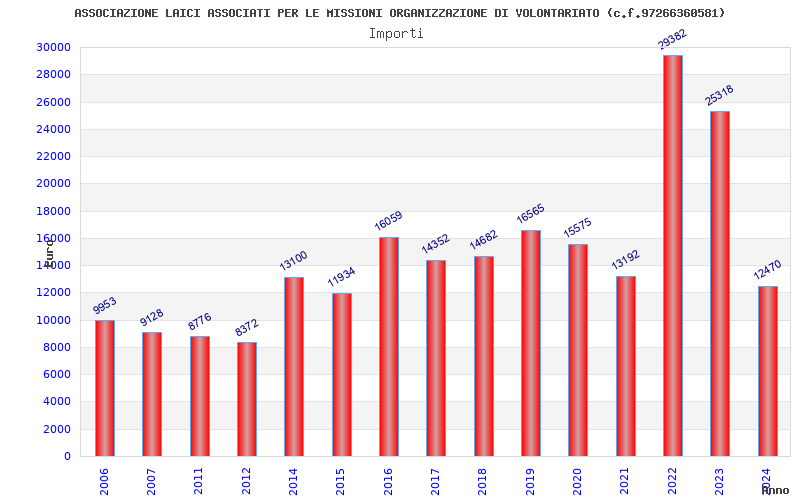
Task: Click the x-axis year label 2007
Action: [152, 482]
